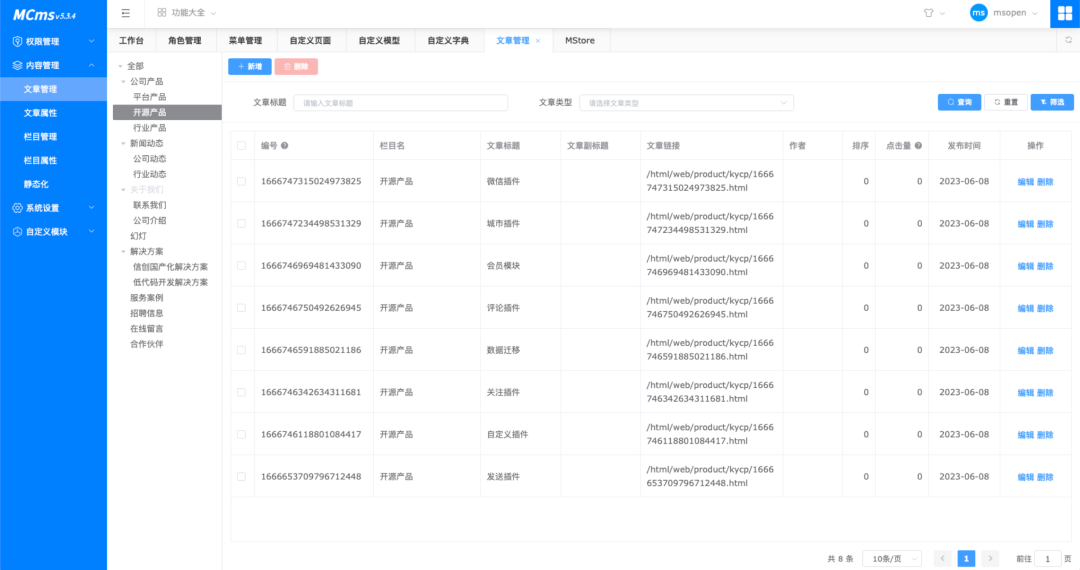Select 行业产品 in the category tree
Viewport: 1080px width, 570px height.
(x=149, y=128)
